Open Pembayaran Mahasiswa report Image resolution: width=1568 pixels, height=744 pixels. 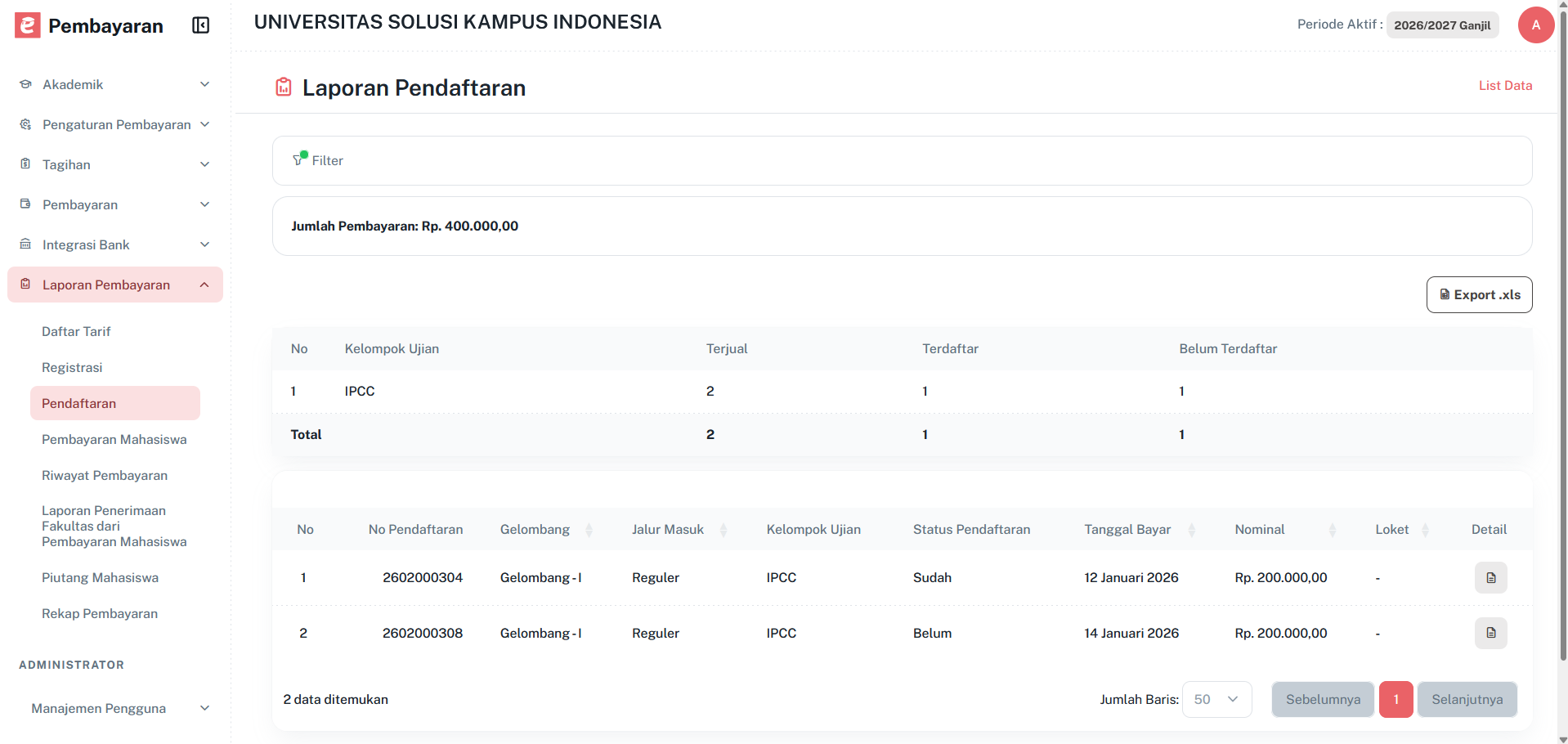[114, 439]
